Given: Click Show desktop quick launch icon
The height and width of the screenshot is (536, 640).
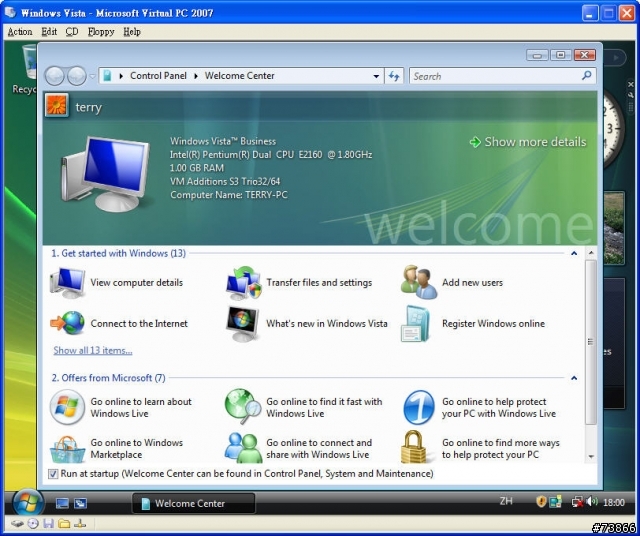Looking at the screenshot, I should [x=62, y=503].
